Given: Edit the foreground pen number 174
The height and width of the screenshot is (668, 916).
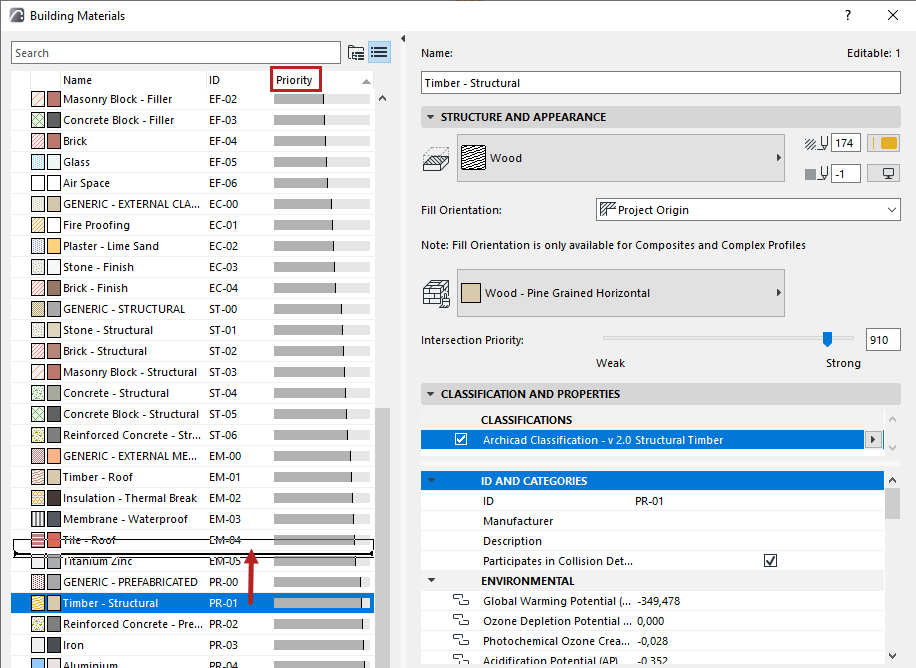Looking at the screenshot, I should [x=845, y=143].
